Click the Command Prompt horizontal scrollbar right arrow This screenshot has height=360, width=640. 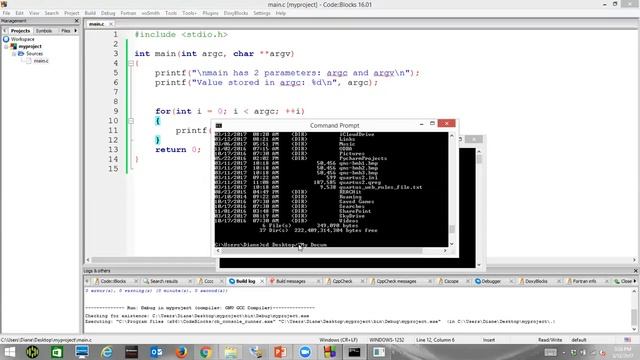(445, 251)
